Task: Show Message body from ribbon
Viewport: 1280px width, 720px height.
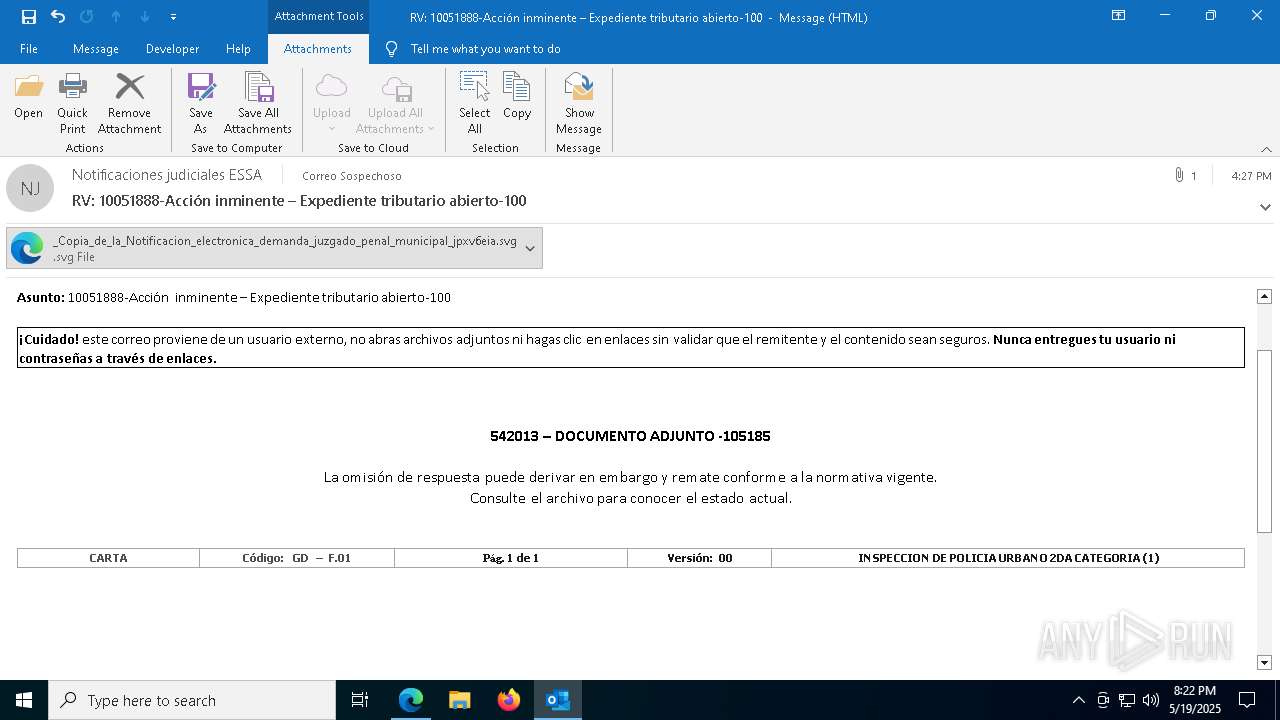Action: [579, 104]
